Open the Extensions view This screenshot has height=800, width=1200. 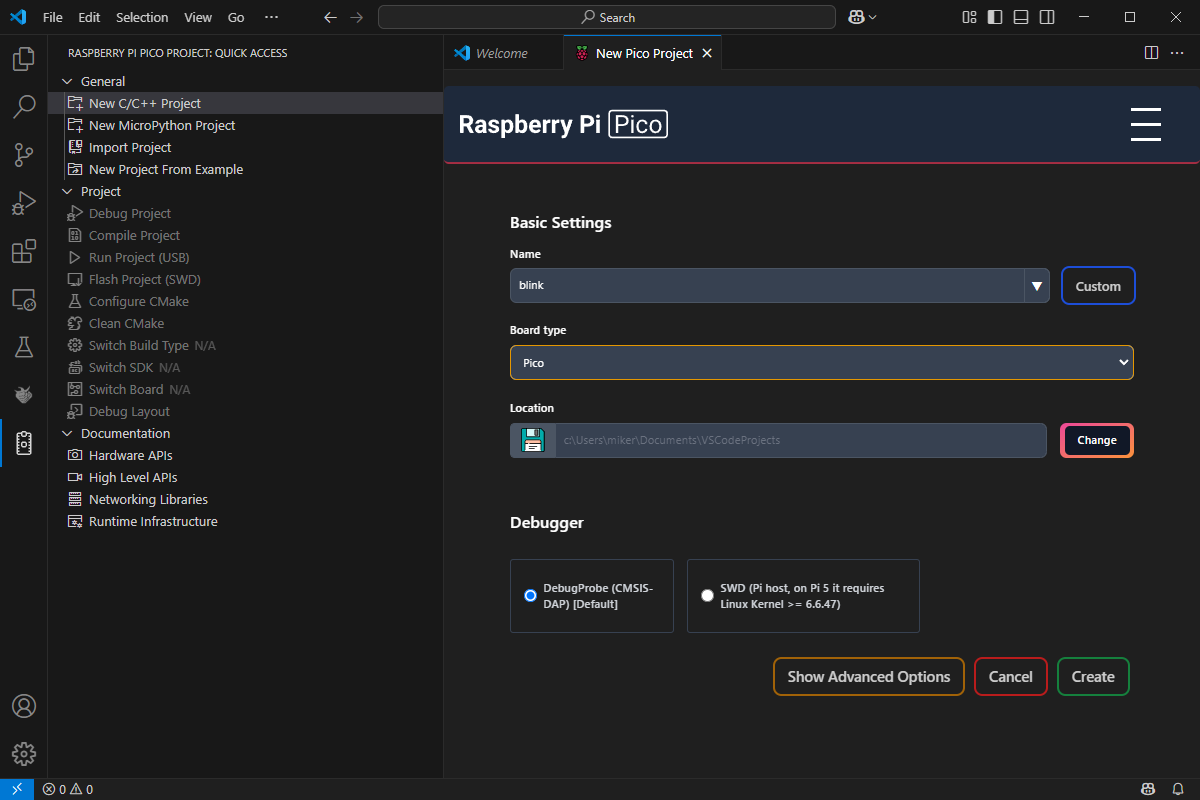click(x=23, y=251)
